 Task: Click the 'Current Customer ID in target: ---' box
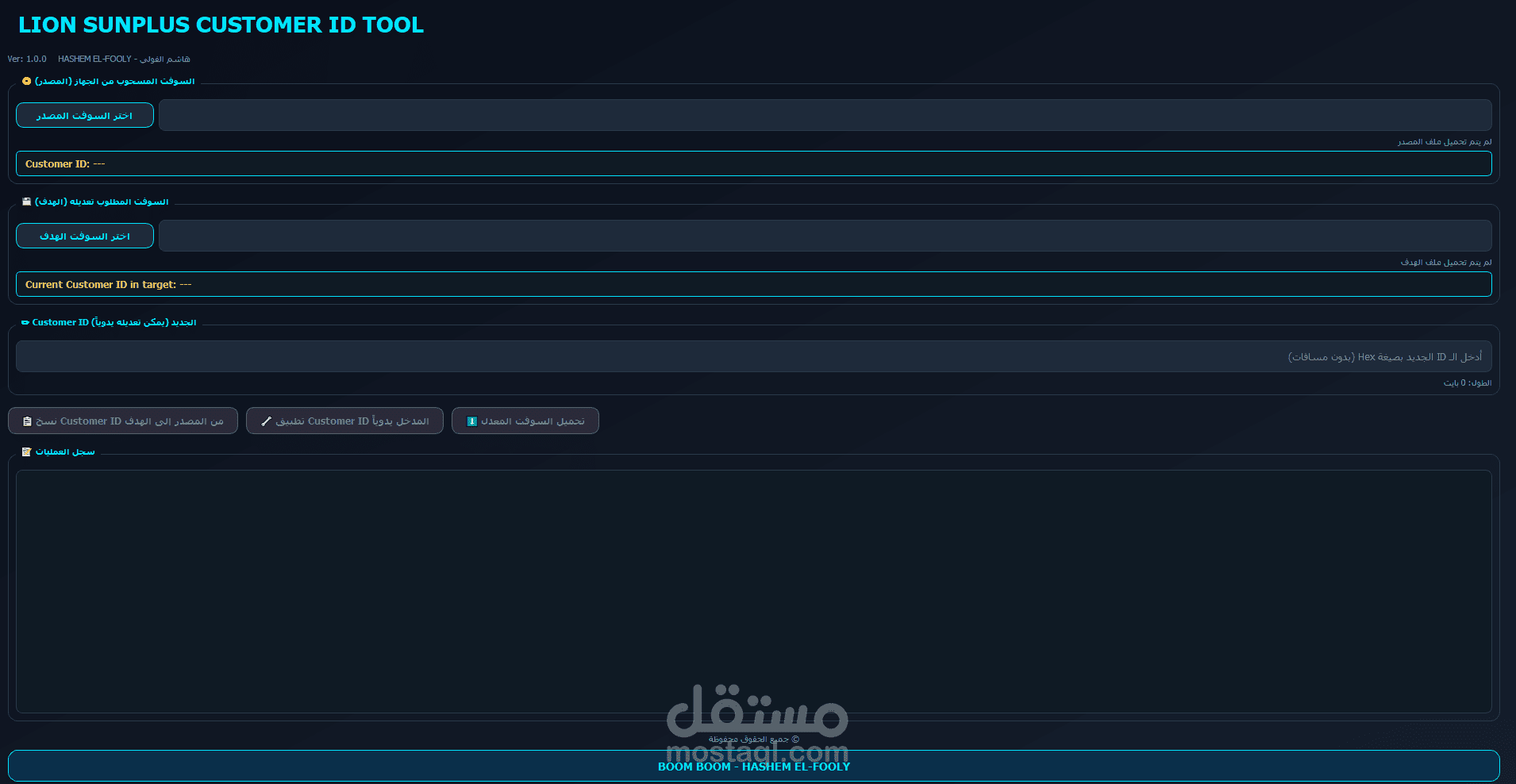coord(753,284)
